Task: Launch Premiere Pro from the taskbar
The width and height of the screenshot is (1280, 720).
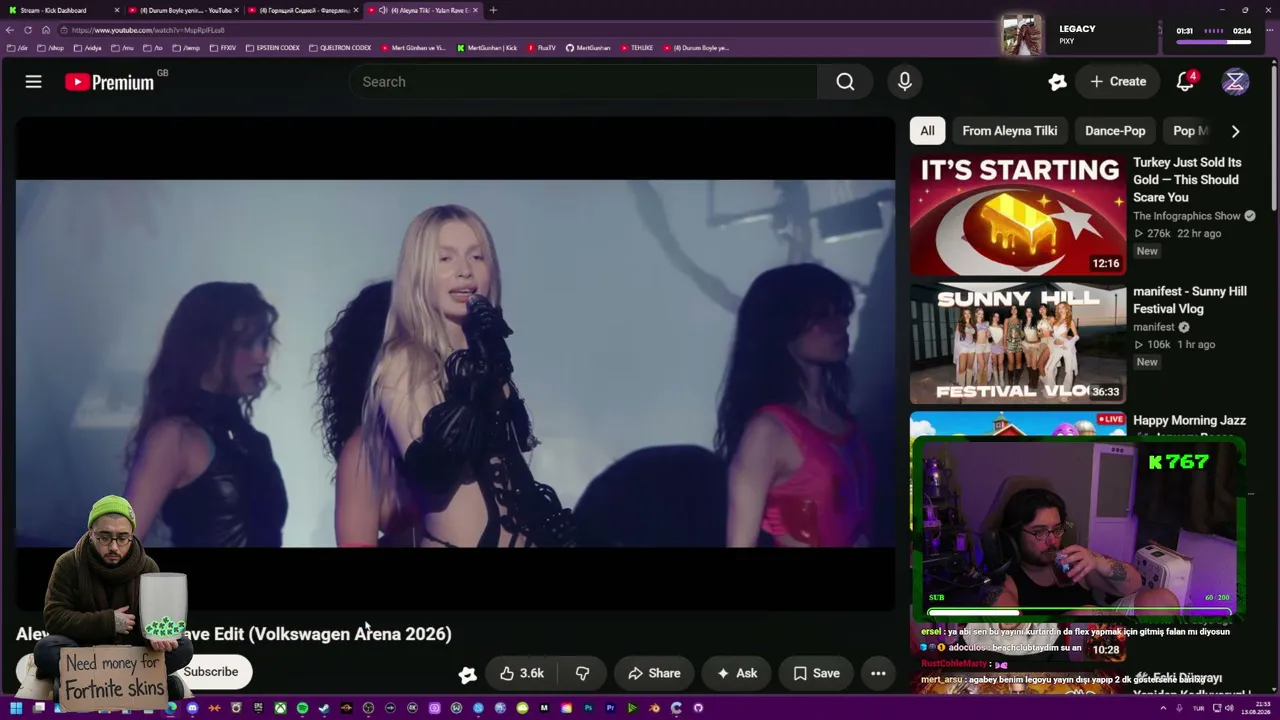Action: 610,708
